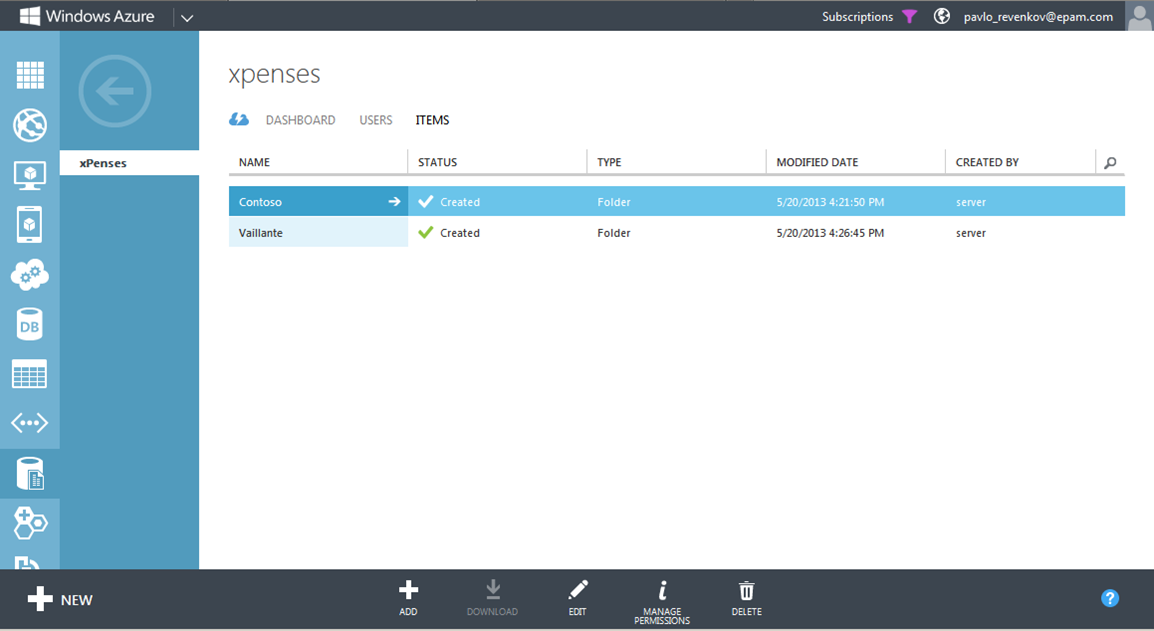Open Add-ons hexagon plus icon in sidebar
The image size is (1154, 631).
30,524
